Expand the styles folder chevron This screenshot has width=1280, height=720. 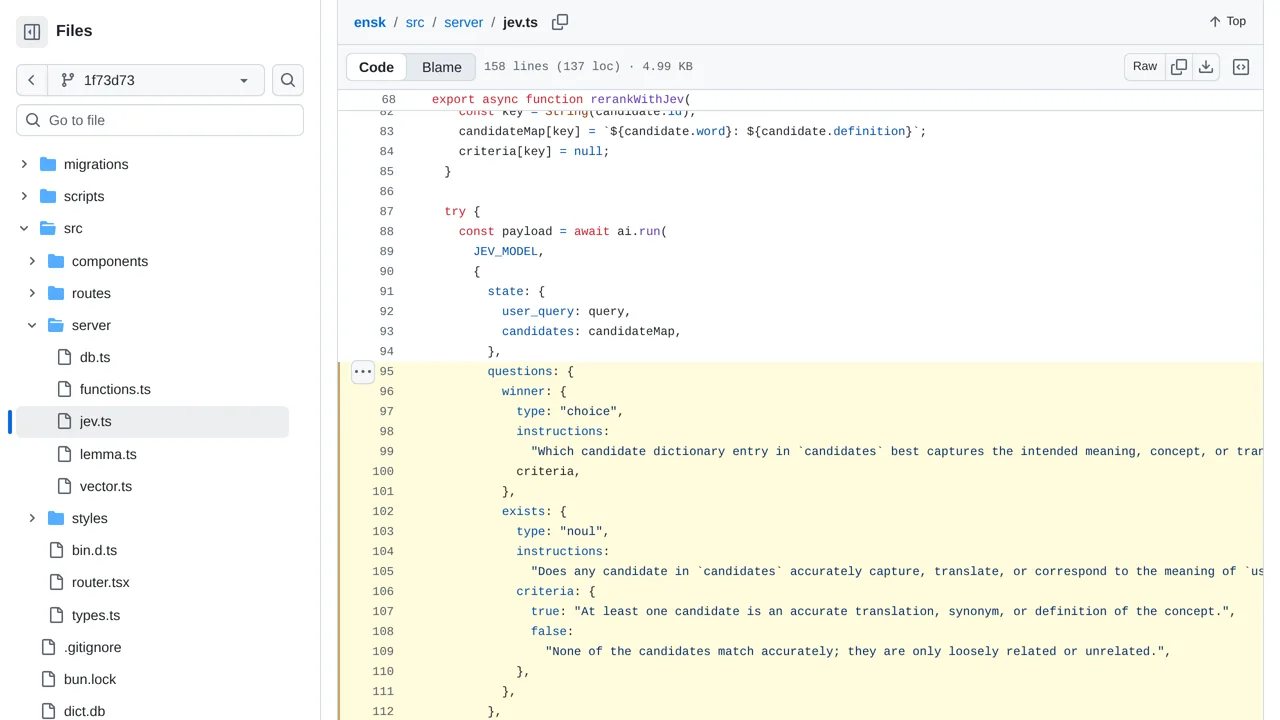coord(32,518)
